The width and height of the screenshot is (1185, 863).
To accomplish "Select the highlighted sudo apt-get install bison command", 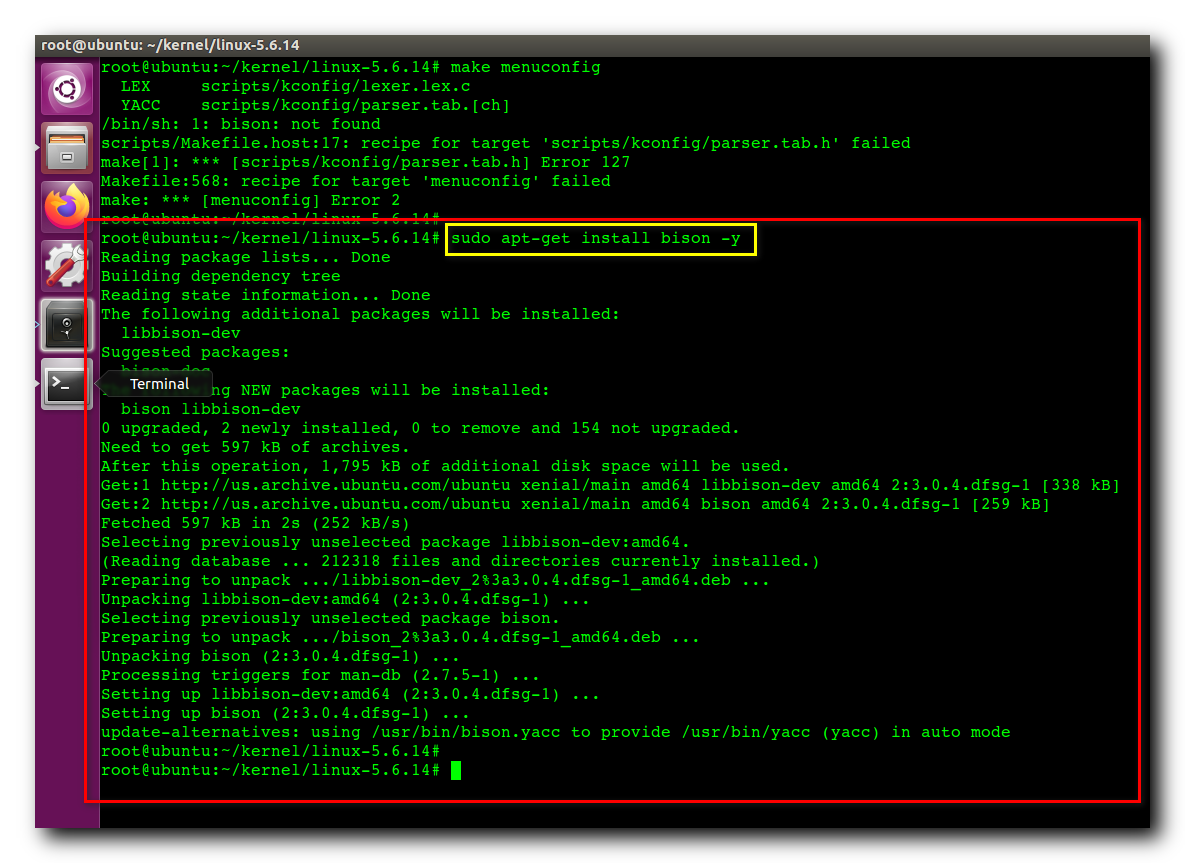I will 600,238.
